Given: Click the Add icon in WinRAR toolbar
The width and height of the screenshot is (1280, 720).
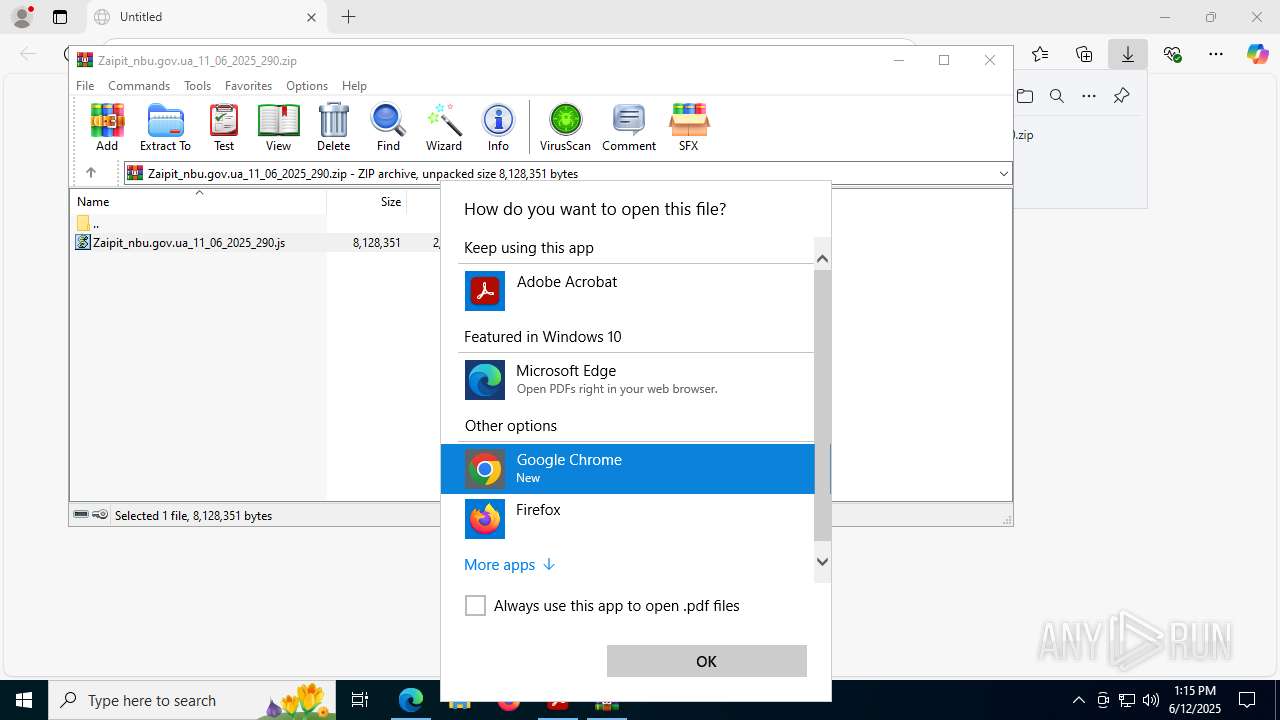Looking at the screenshot, I should (x=107, y=127).
